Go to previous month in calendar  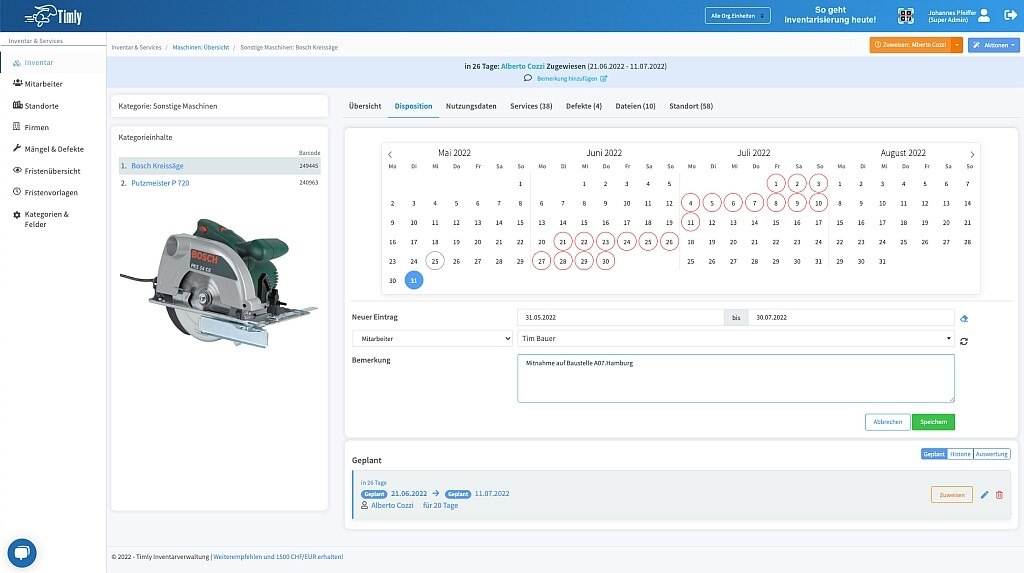390,155
